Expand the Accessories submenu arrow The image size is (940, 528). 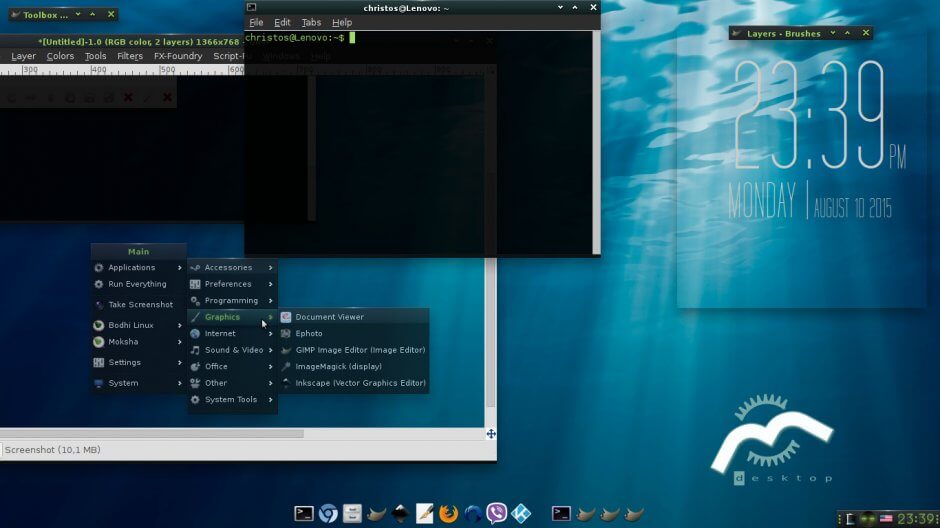tap(270, 268)
